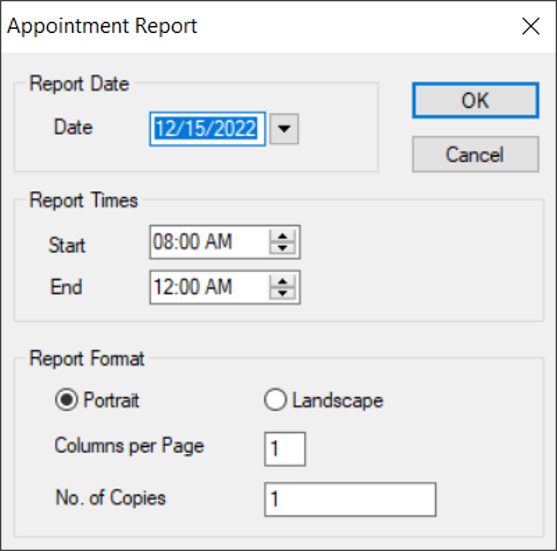Decrease End time with down arrow
The image size is (557, 551).
tap(282, 293)
